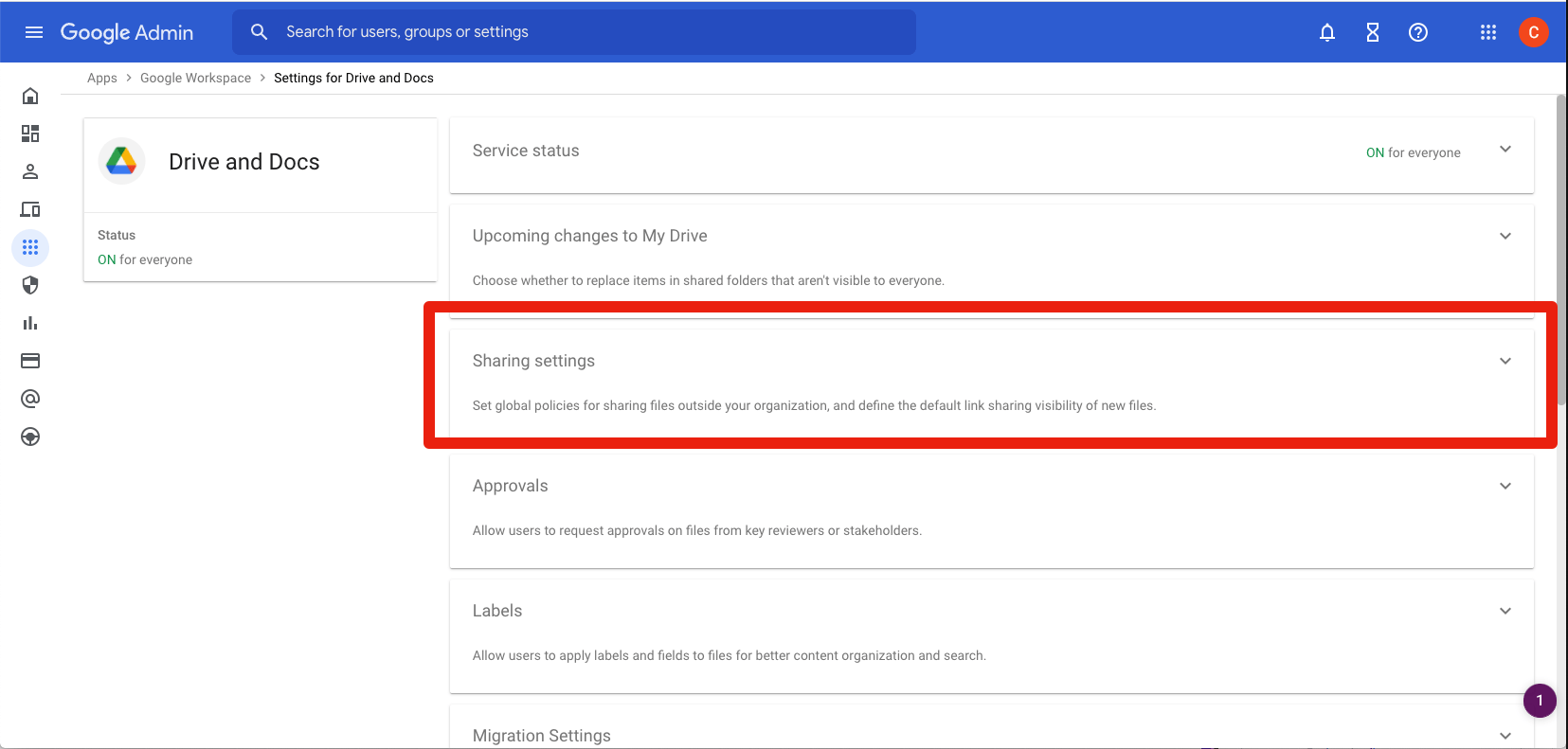
Task: Expand the Approvals section chevron
Action: tap(1505, 486)
